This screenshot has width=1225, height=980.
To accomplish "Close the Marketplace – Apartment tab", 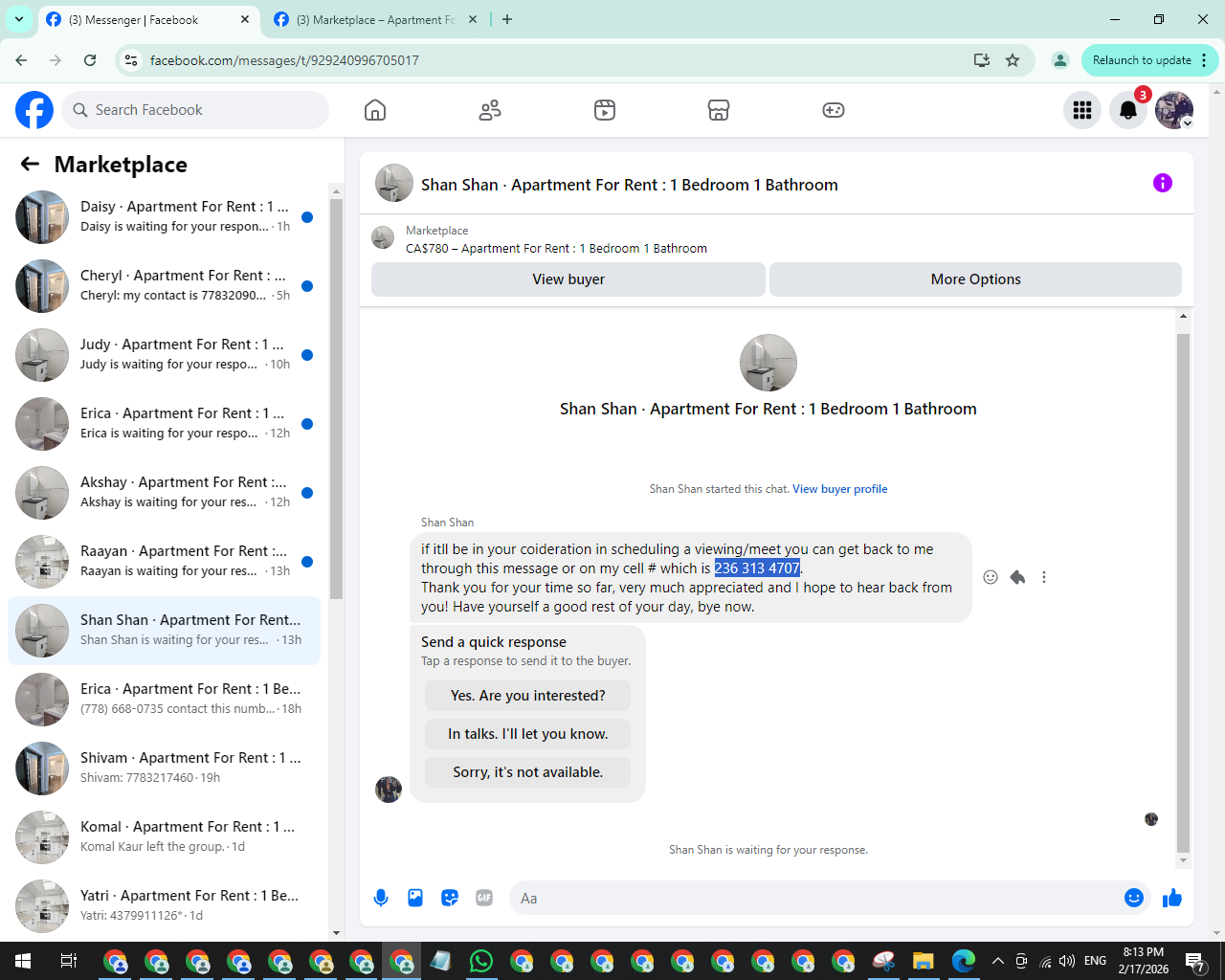I will (473, 19).
